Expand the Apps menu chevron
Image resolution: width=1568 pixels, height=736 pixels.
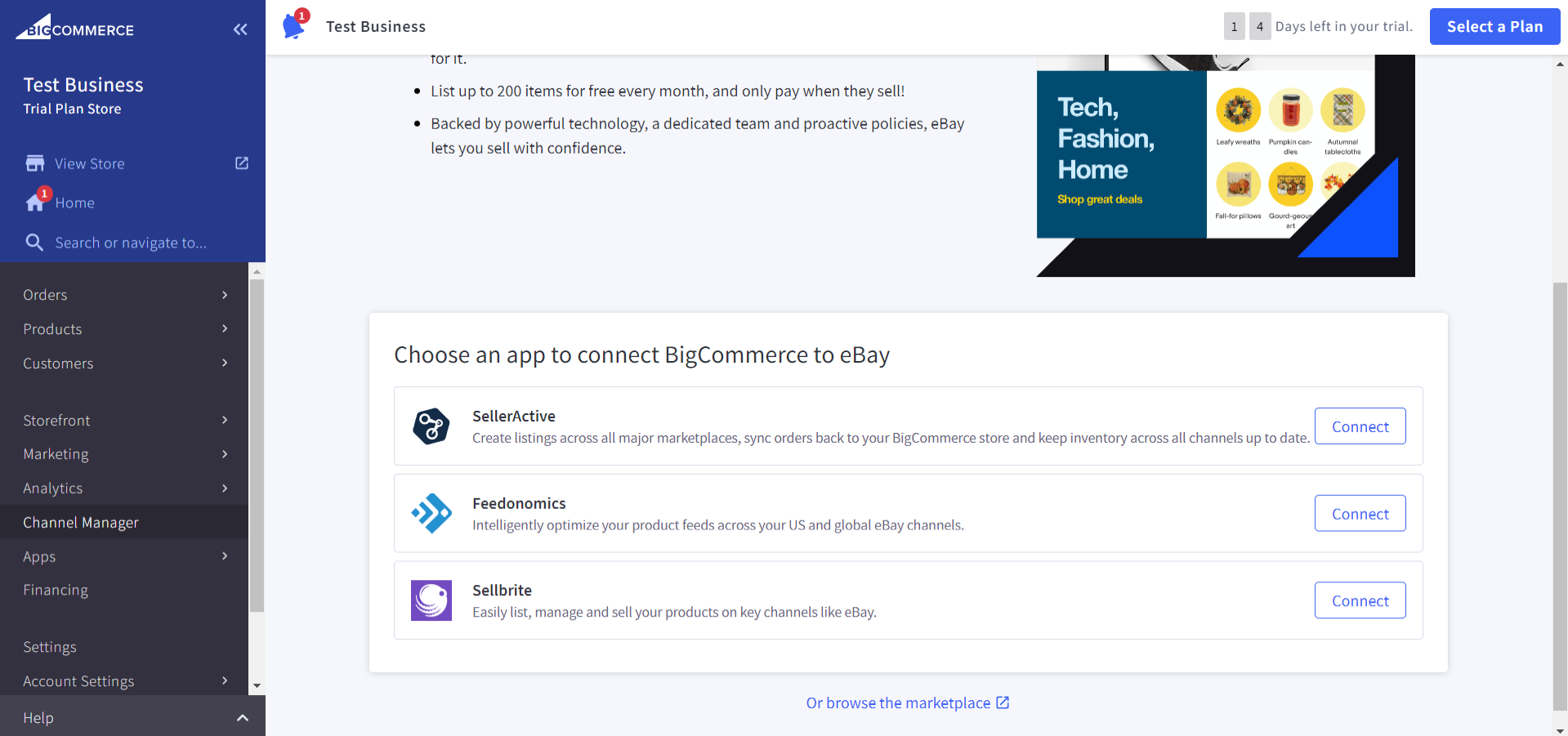point(225,556)
